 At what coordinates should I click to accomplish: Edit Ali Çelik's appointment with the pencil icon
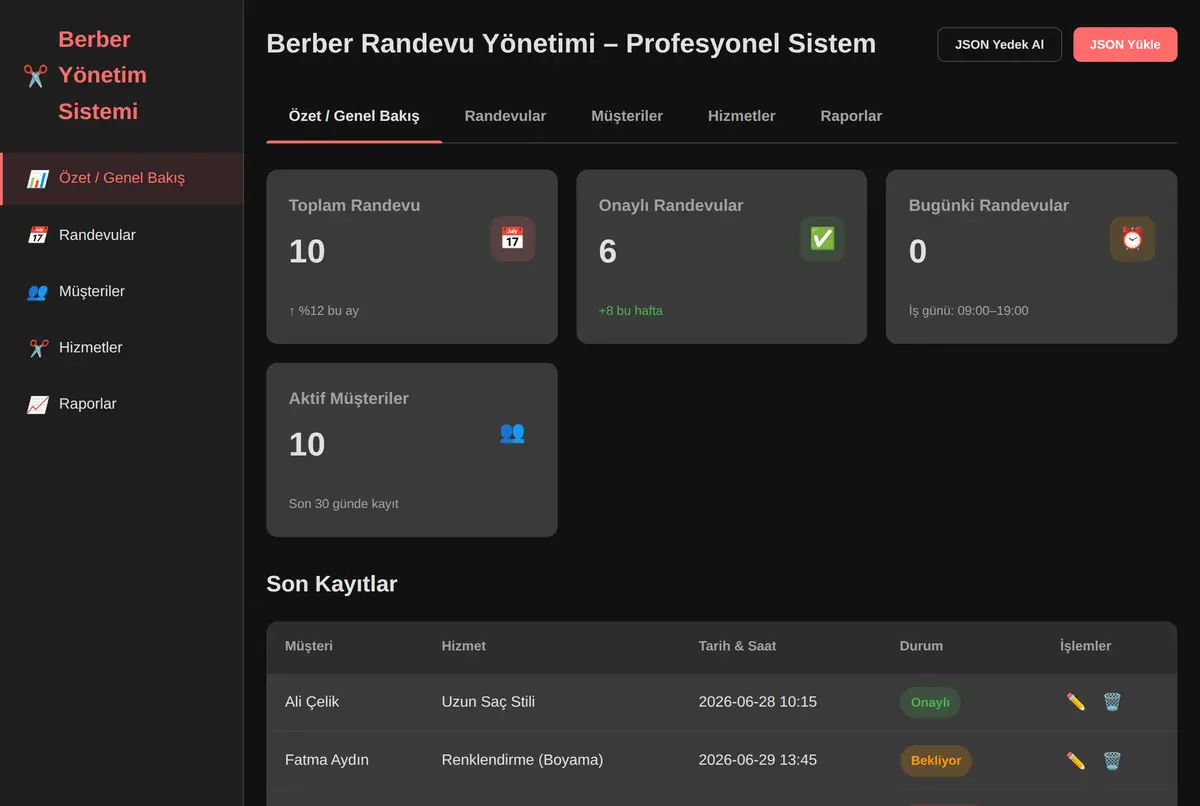tap(1076, 702)
